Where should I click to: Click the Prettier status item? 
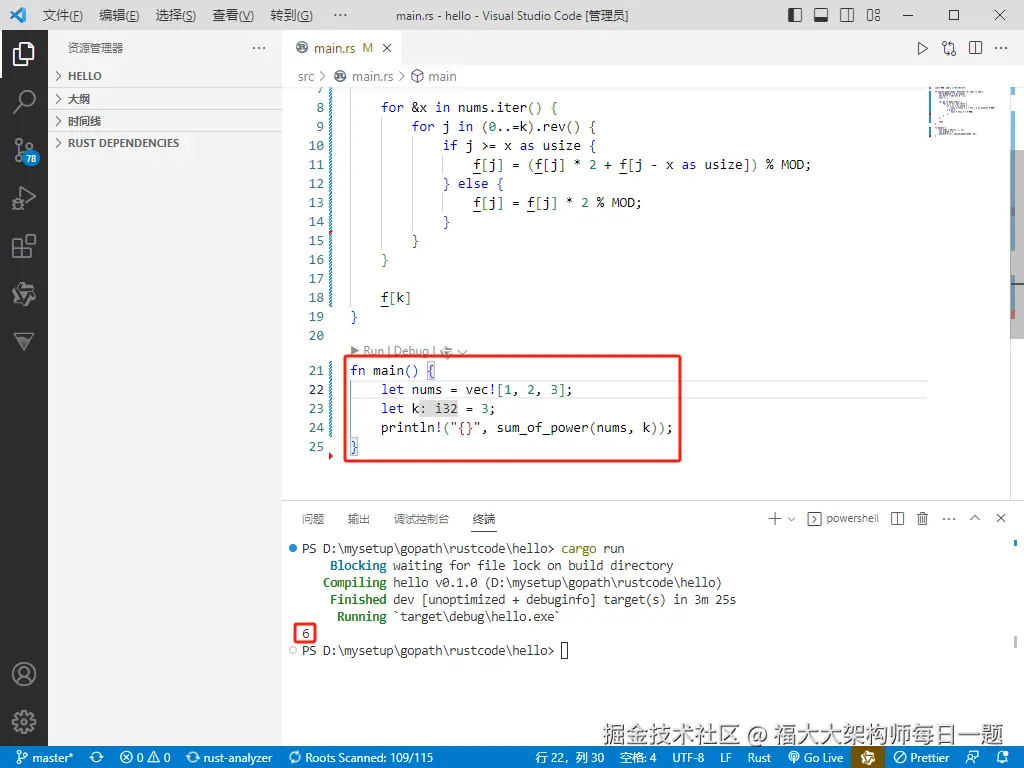921,758
